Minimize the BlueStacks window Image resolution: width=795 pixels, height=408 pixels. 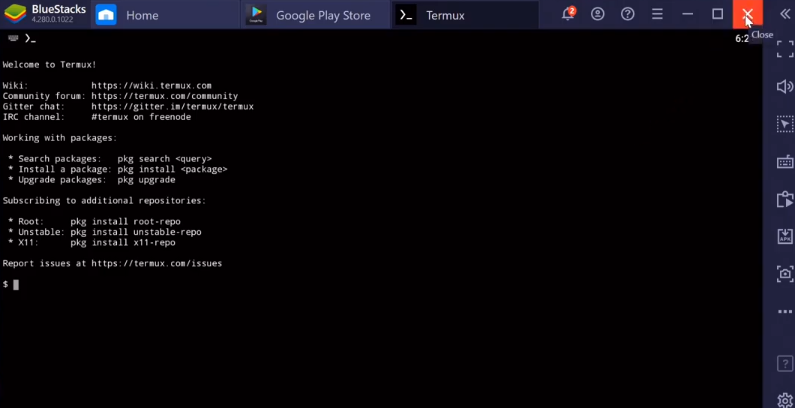click(x=688, y=14)
